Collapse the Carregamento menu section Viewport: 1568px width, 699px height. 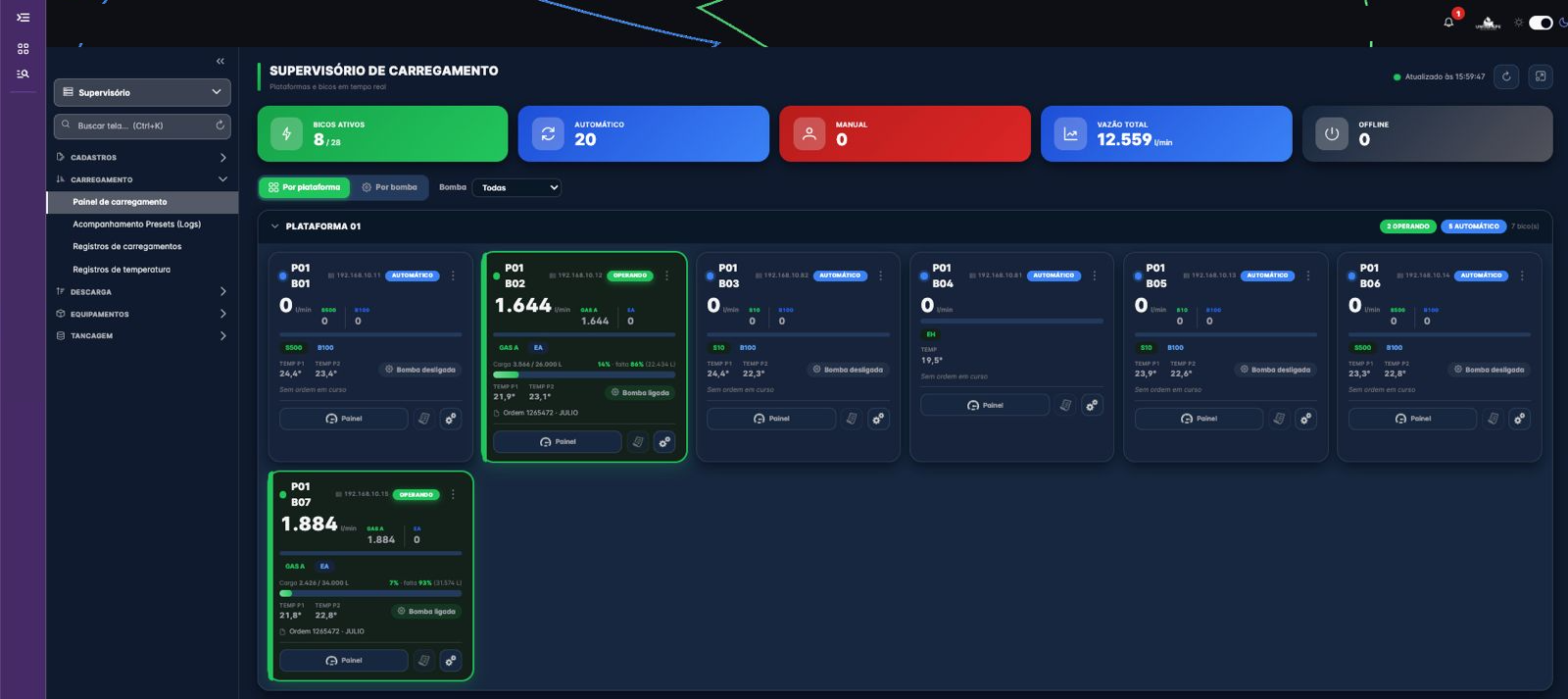pos(142,179)
